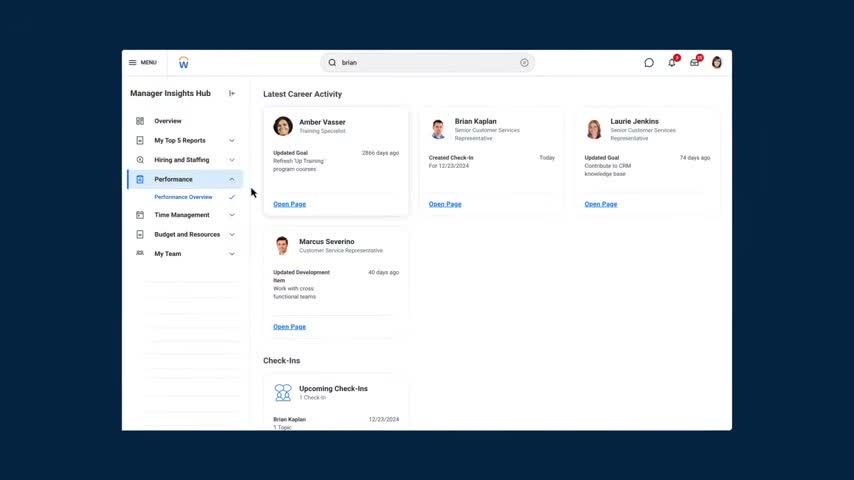The height and width of the screenshot is (480, 854).
Task: Expand Budget and Resources chevron
Action: pyautogui.click(x=231, y=235)
